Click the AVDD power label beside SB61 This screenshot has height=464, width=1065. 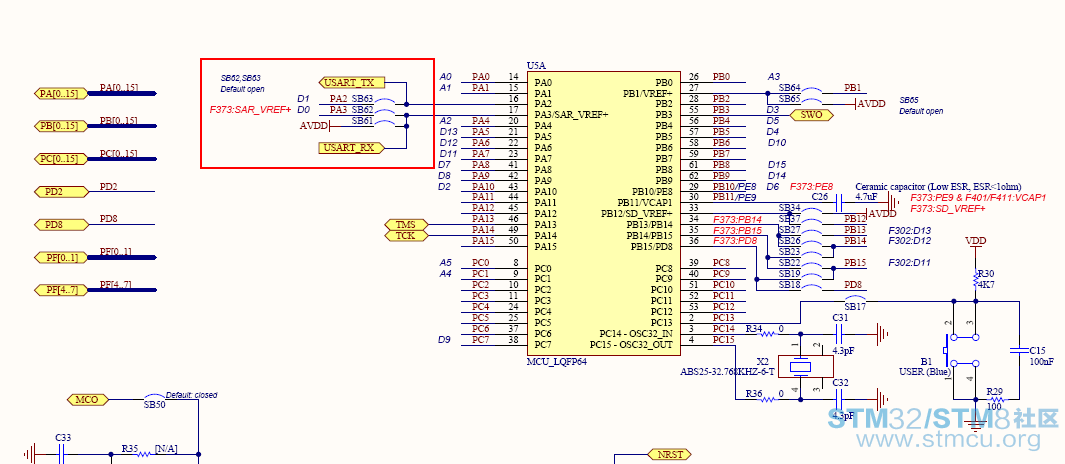point(313,126)
